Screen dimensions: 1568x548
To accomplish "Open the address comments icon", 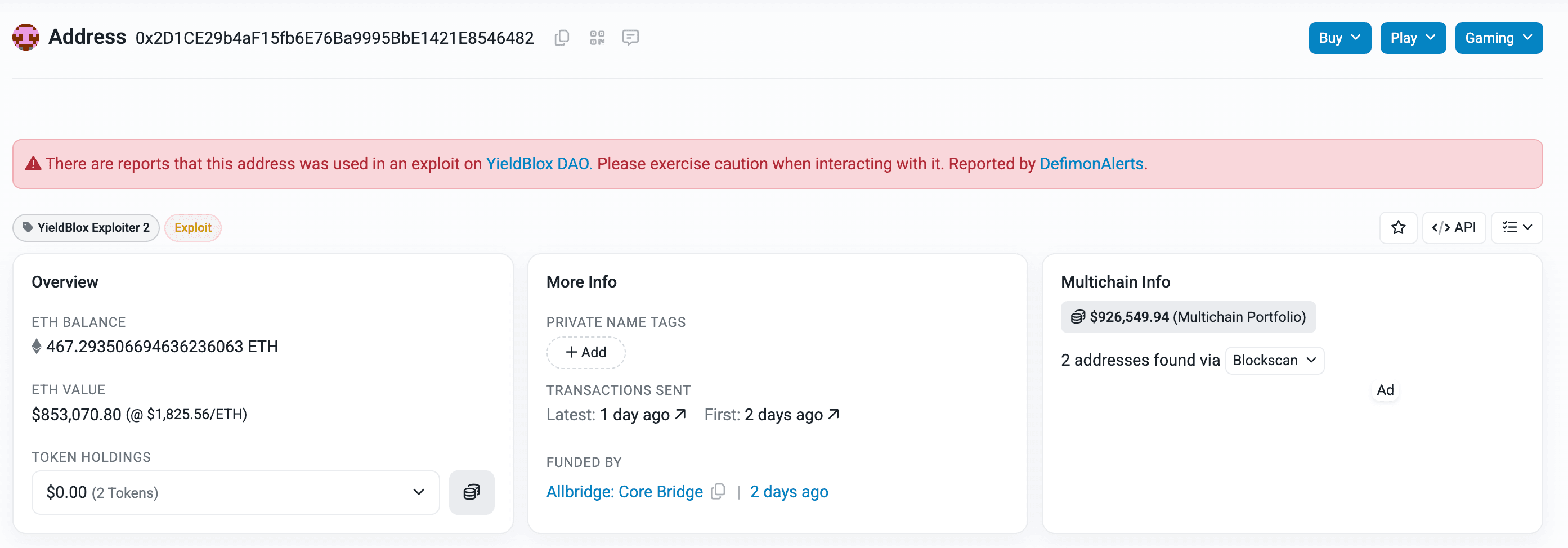I will click(630, 38).
